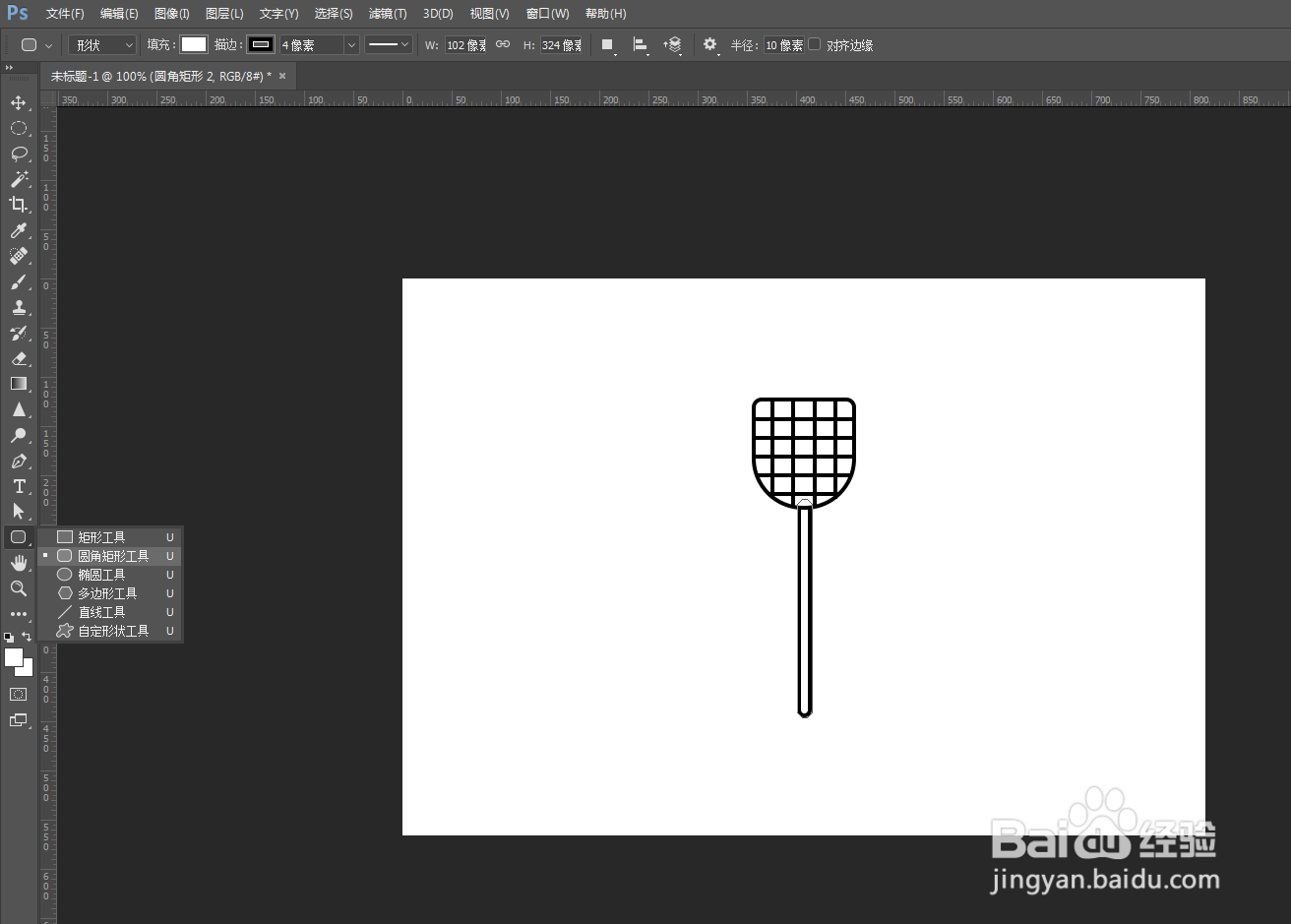Viewport: 1291px width, 924px height.
Task: Select the Zoom tool
Action: click(x=19, y=588)
